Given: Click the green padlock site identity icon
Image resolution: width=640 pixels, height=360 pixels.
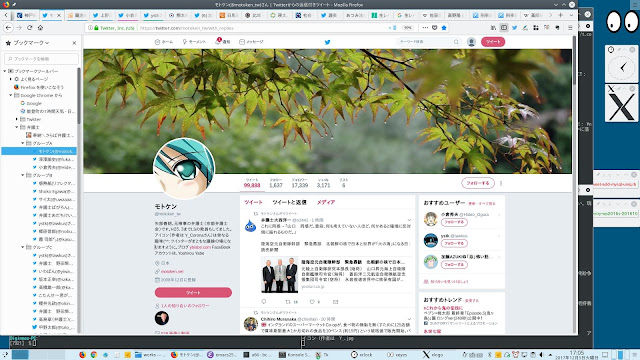Looking at the screenshot, I should pyautogui.click(x=96, y=28).
